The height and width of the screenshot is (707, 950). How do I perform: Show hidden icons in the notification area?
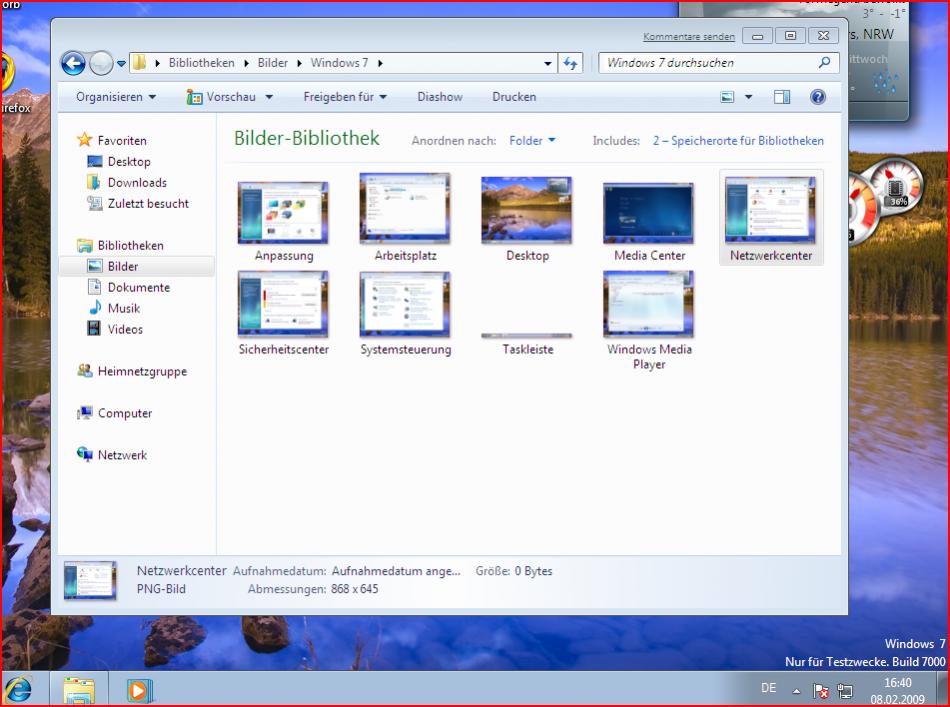pos(796,691)
